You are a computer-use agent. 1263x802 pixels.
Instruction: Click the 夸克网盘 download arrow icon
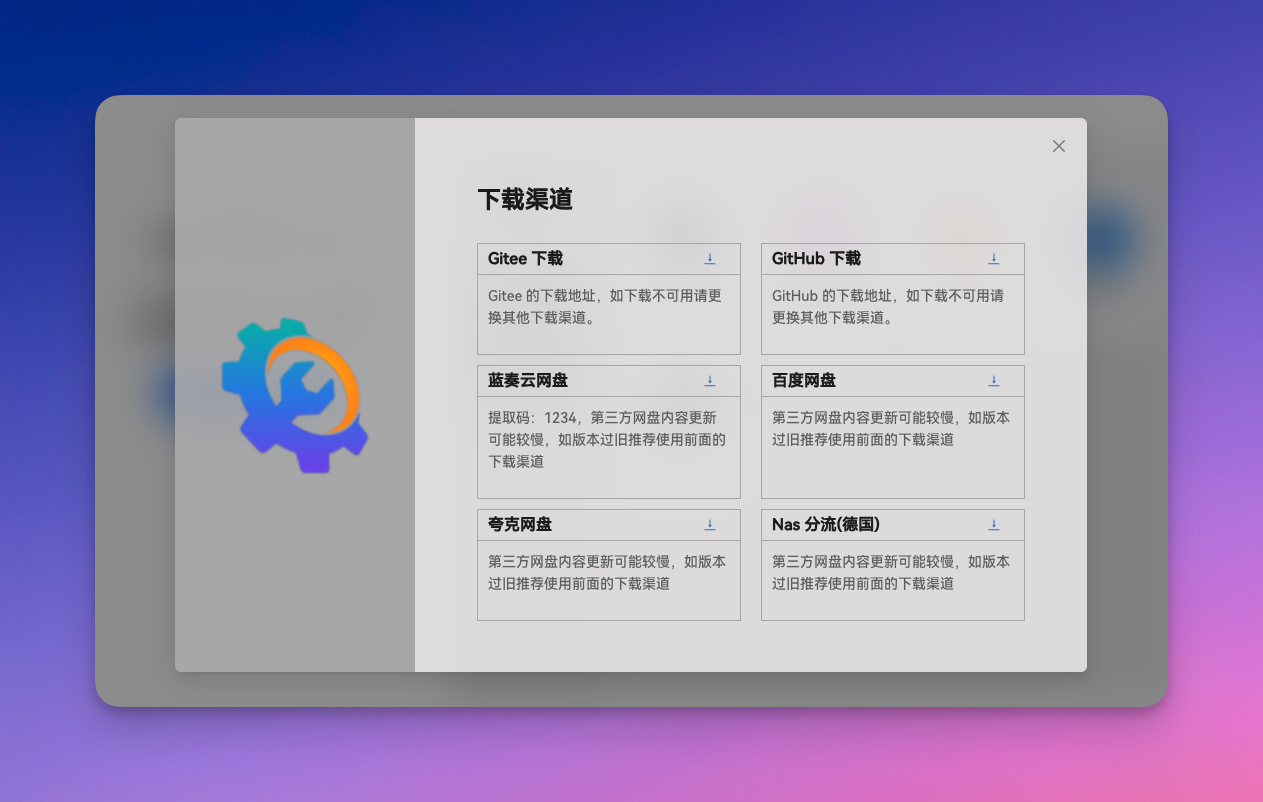710,524
